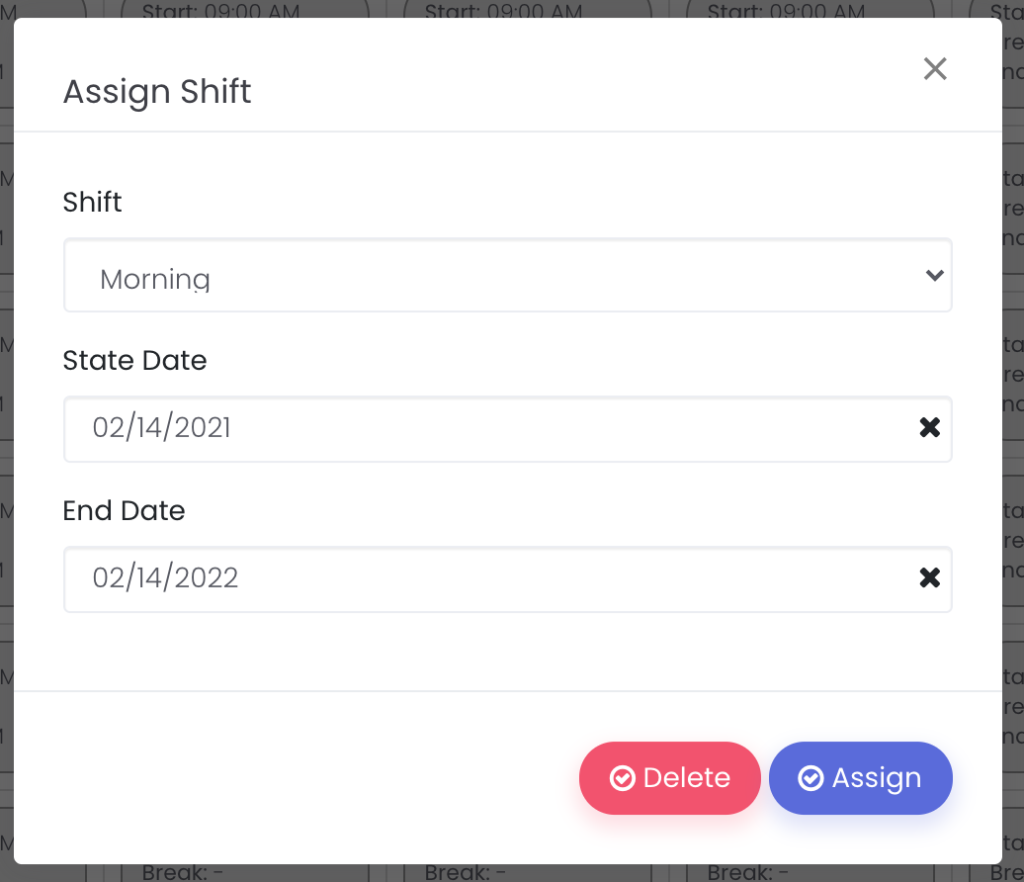Focus the End Date field 02/14/2022
This screenshot has height=882, width=1024.
point(507,579)
